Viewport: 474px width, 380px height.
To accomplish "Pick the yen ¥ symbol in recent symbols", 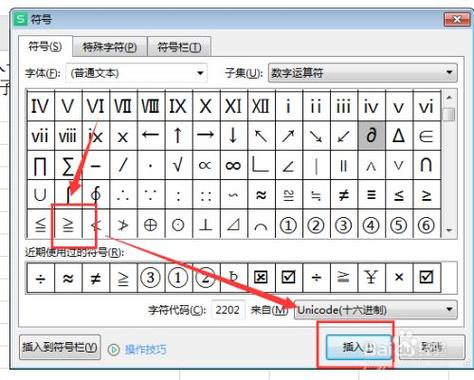I will (x=371, y=277).
